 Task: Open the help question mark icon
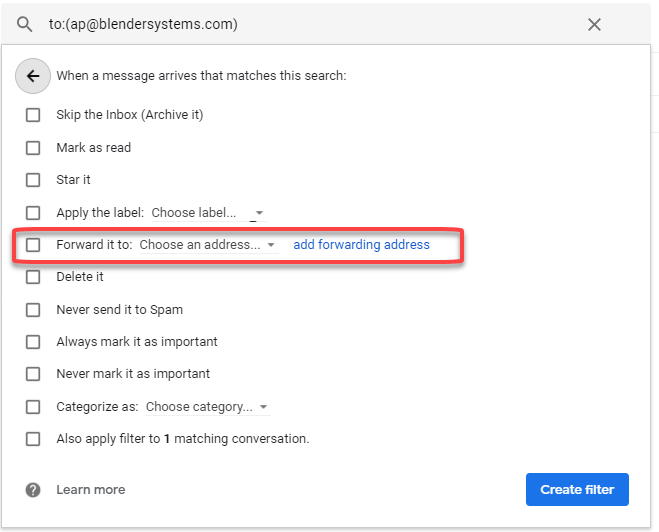pos(33,490)
